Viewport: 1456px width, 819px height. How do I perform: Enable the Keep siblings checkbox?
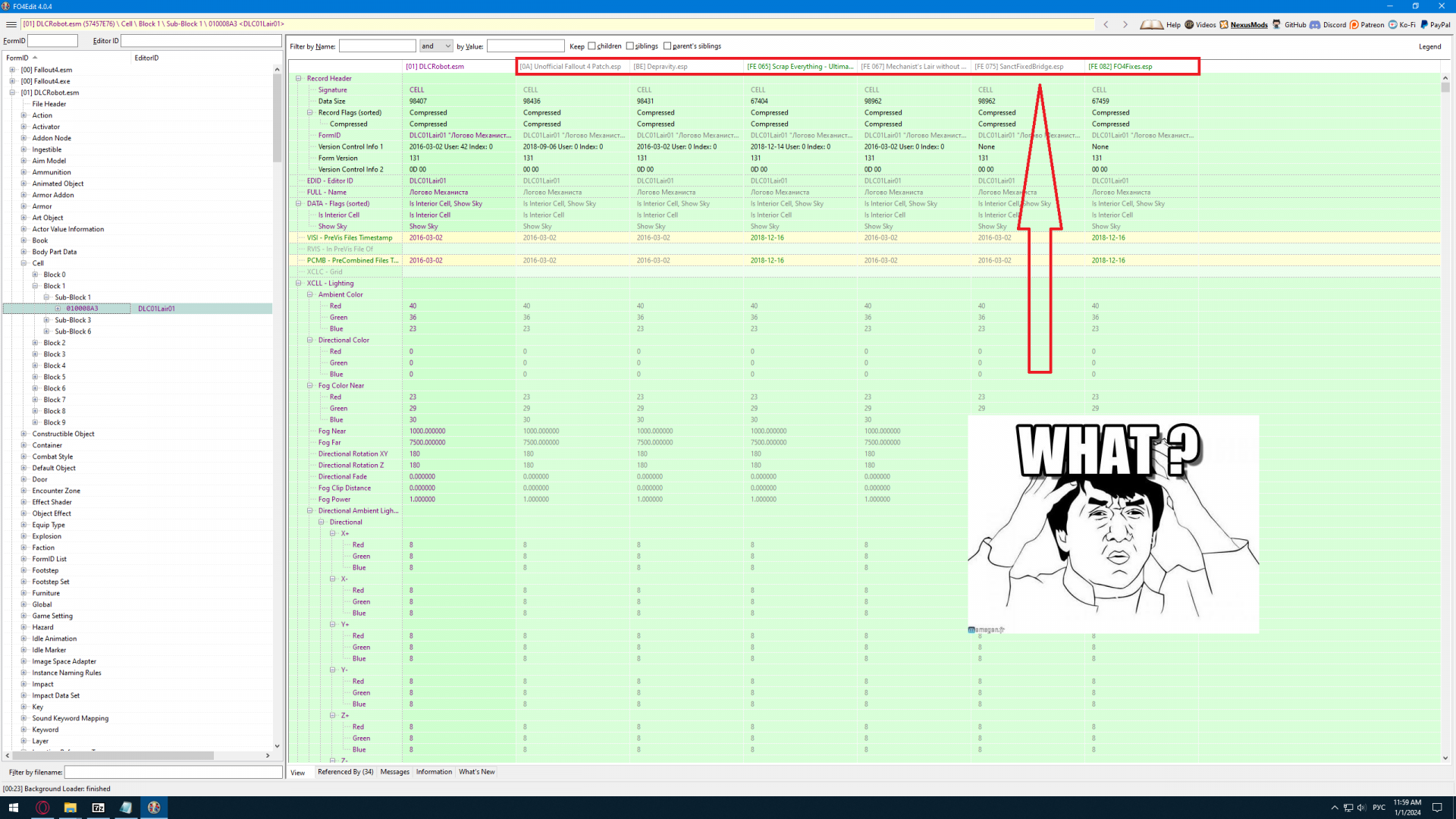coord(630,46)
